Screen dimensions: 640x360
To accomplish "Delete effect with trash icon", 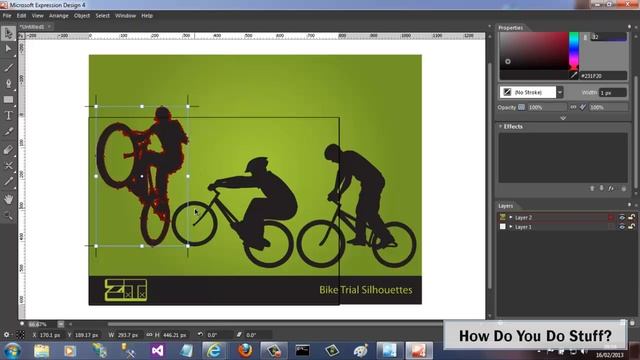I will pyautogui.click(x=623, y=189).
